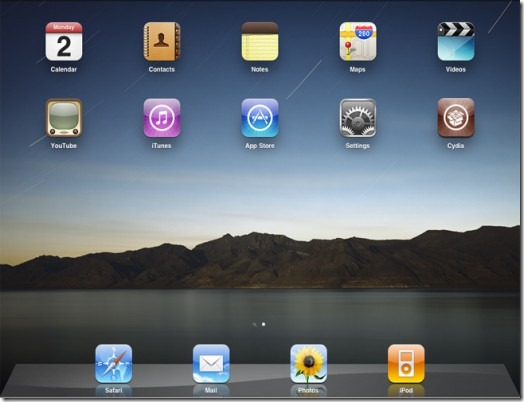Launch the iTunes app icon
The width and height of the screenshot is (524, 402).
point(162,118)
